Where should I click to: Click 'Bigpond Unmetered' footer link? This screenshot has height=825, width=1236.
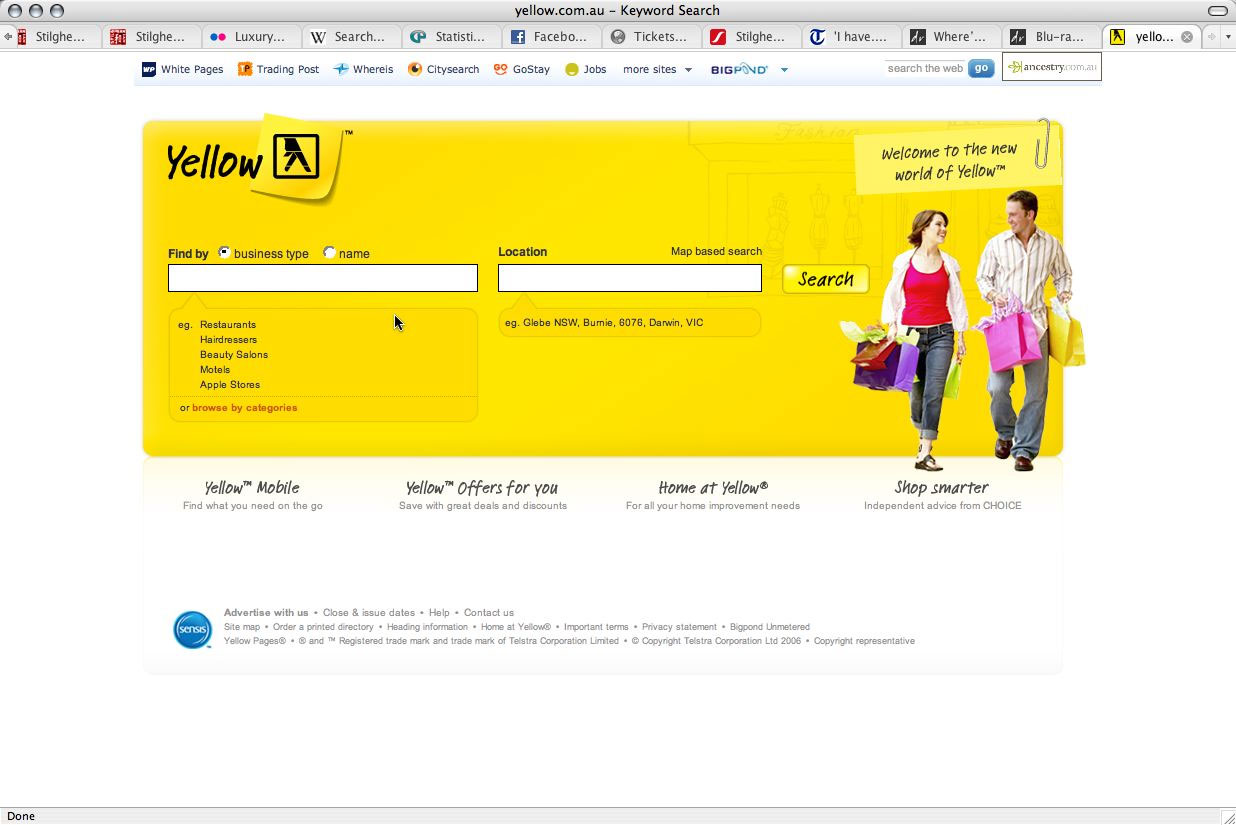tap(770, 627)
